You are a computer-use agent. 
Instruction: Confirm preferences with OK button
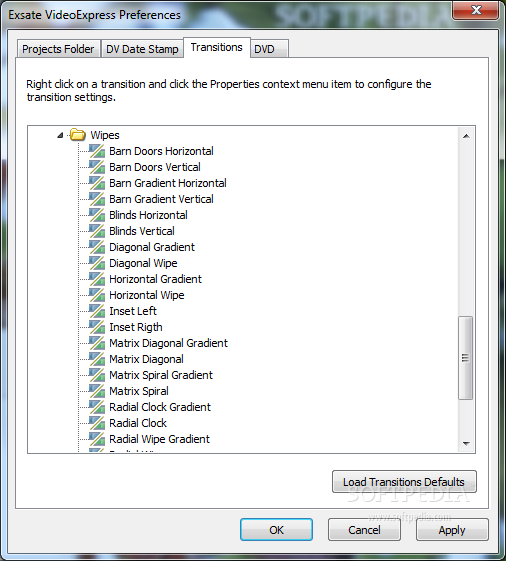(x=276, y=530)
